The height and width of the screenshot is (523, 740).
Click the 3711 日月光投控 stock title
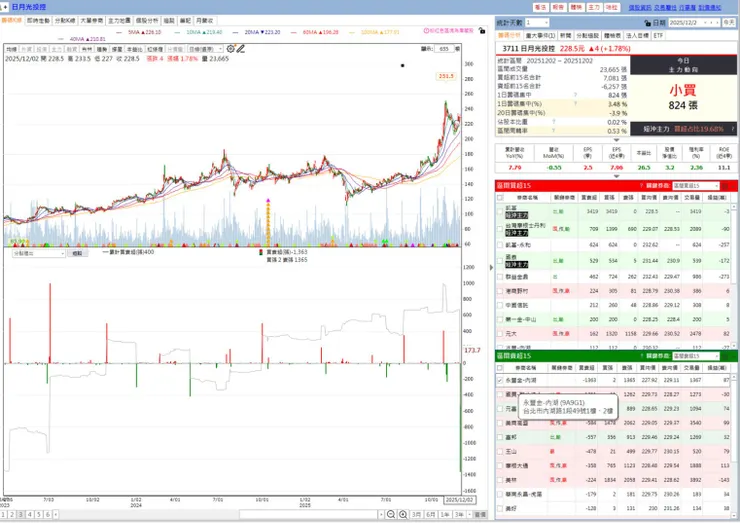(x=529, y=49)
